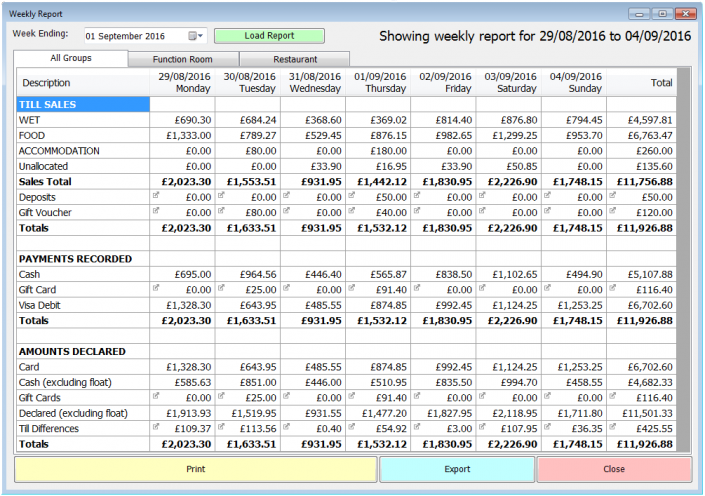Open Deposits detail icon in Total column
The width and height of the screenshot is (705, 496).
(x=612, y=195)
